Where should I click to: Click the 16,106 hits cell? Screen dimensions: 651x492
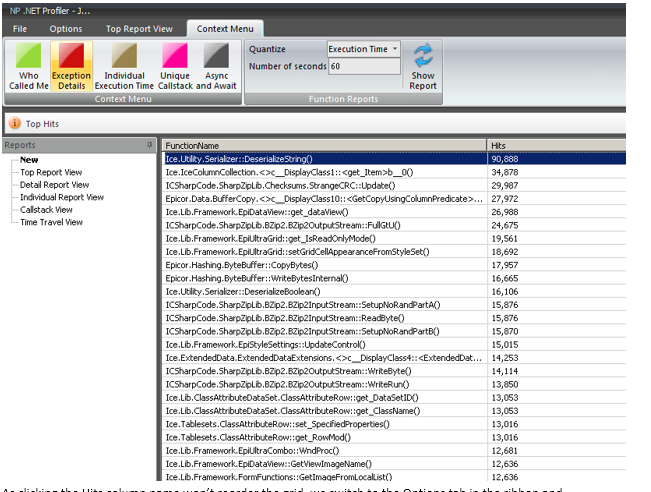click(x=557, y=292)
